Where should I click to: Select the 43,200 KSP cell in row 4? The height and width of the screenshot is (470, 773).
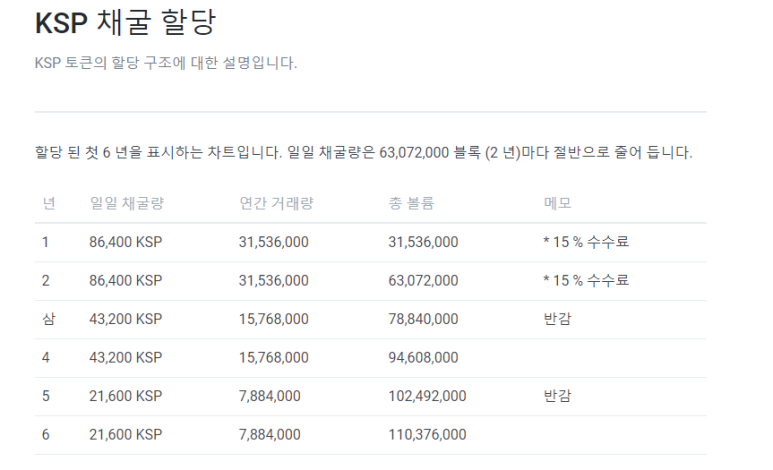pos(126,358)
